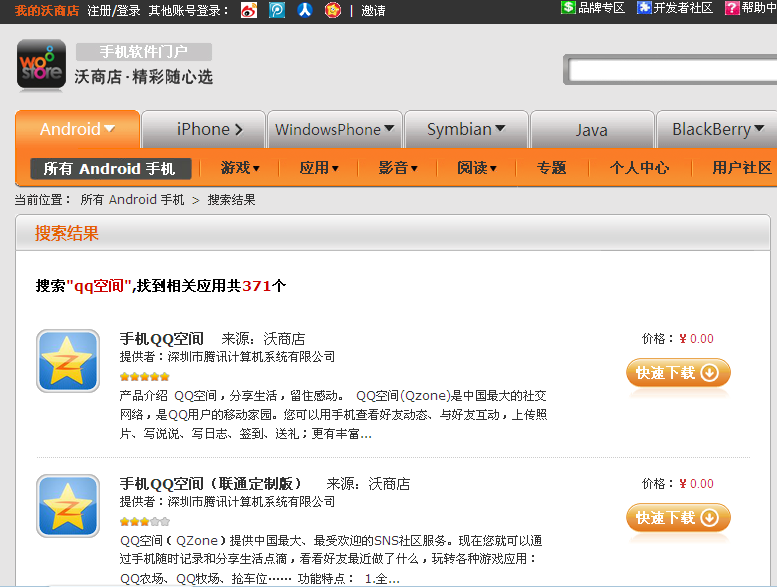Click 注册/登录 link

coord(114,10)
